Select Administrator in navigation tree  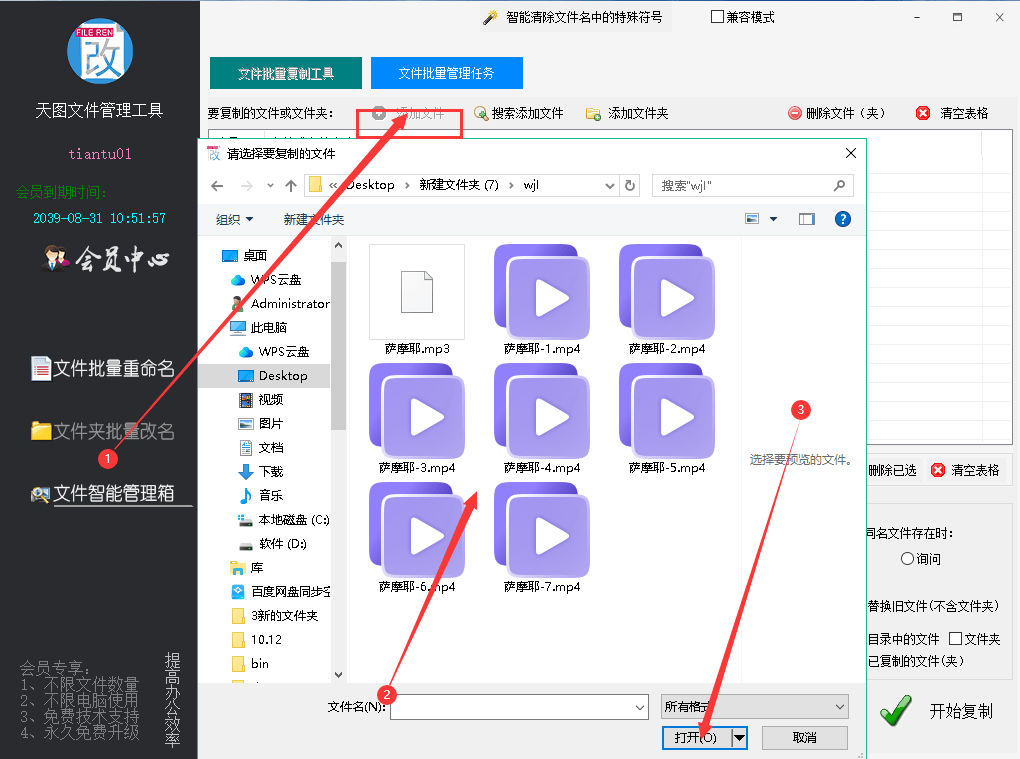coord(280,304)
